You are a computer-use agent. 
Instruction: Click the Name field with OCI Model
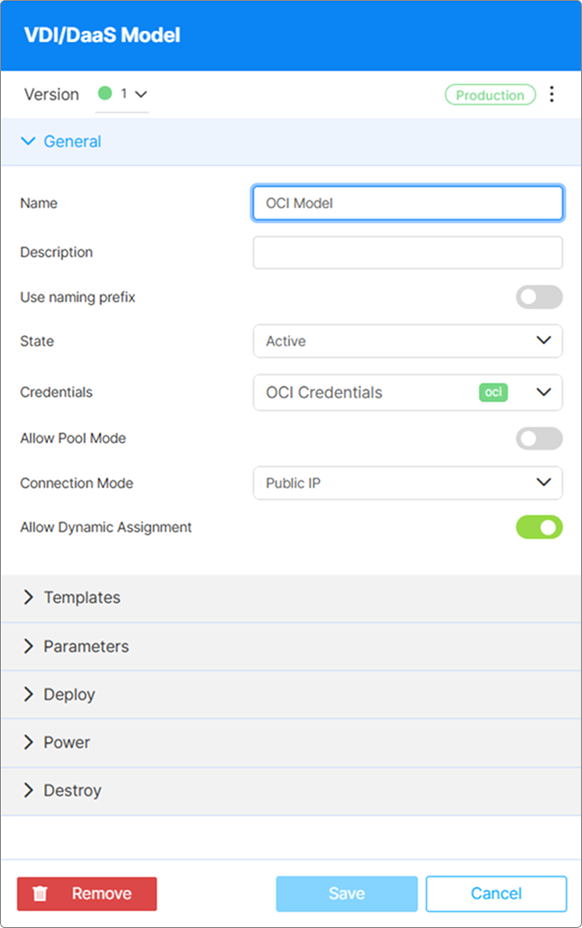[x=407, y=203]
